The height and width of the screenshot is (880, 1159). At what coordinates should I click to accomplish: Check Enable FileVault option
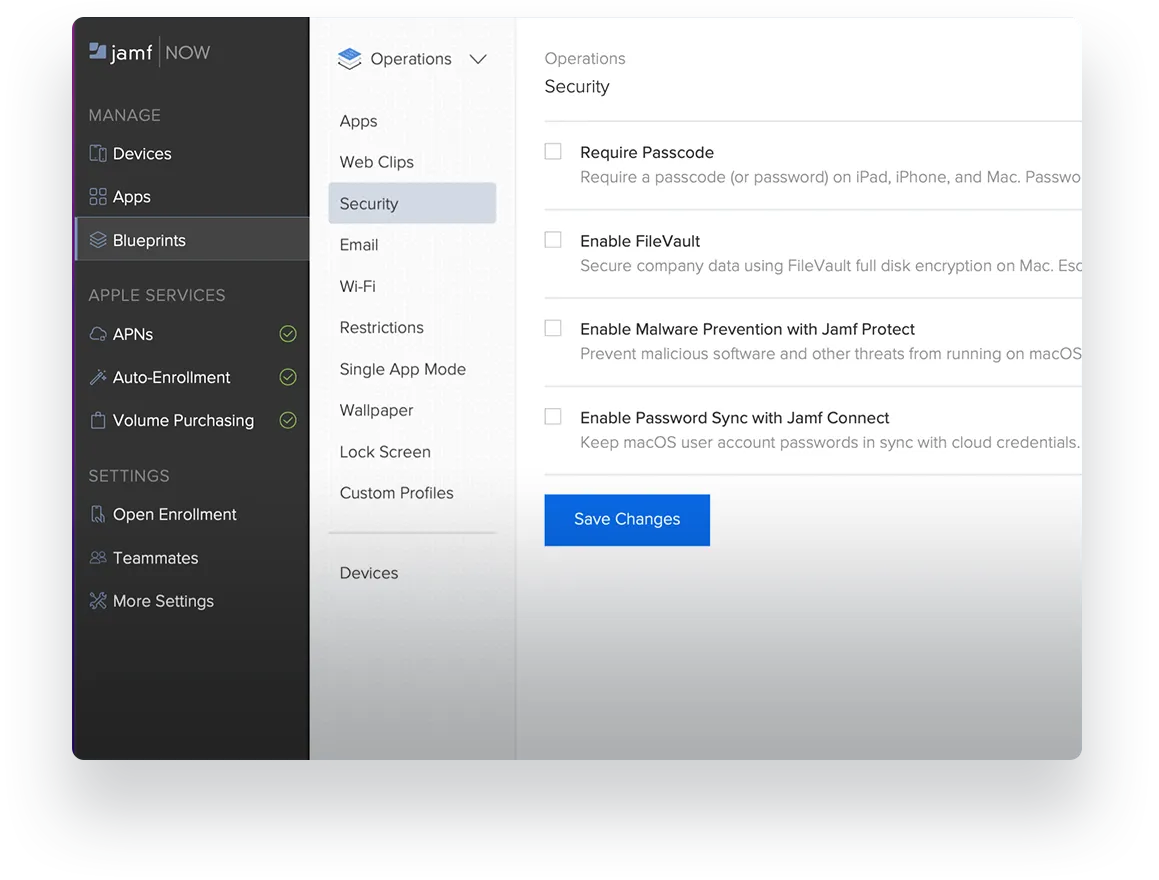pyautogui.click(x=553, y=239)
